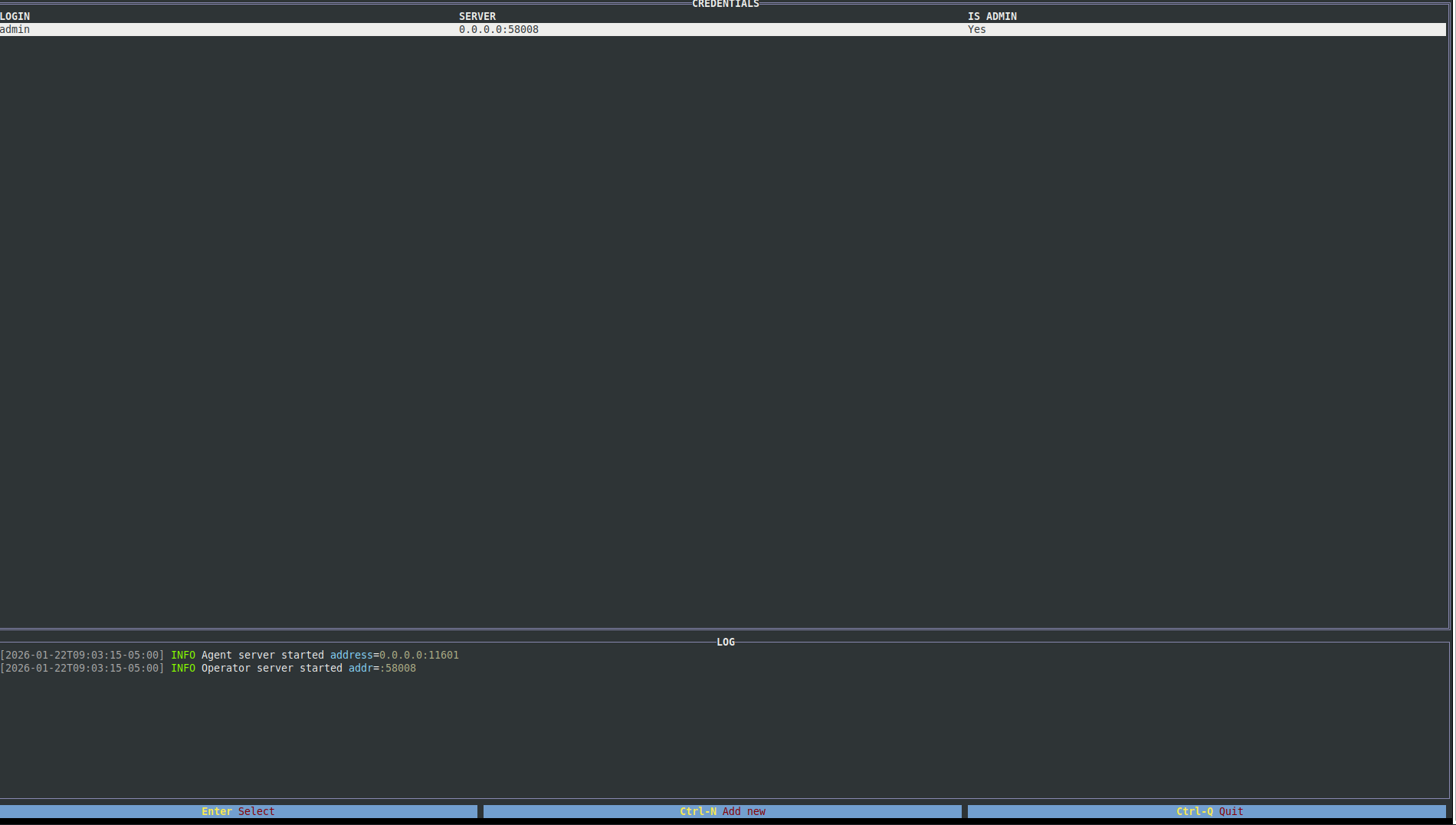Click the :58008 port value in log
The image size is (1456, 825).
(x=398, y=668)
